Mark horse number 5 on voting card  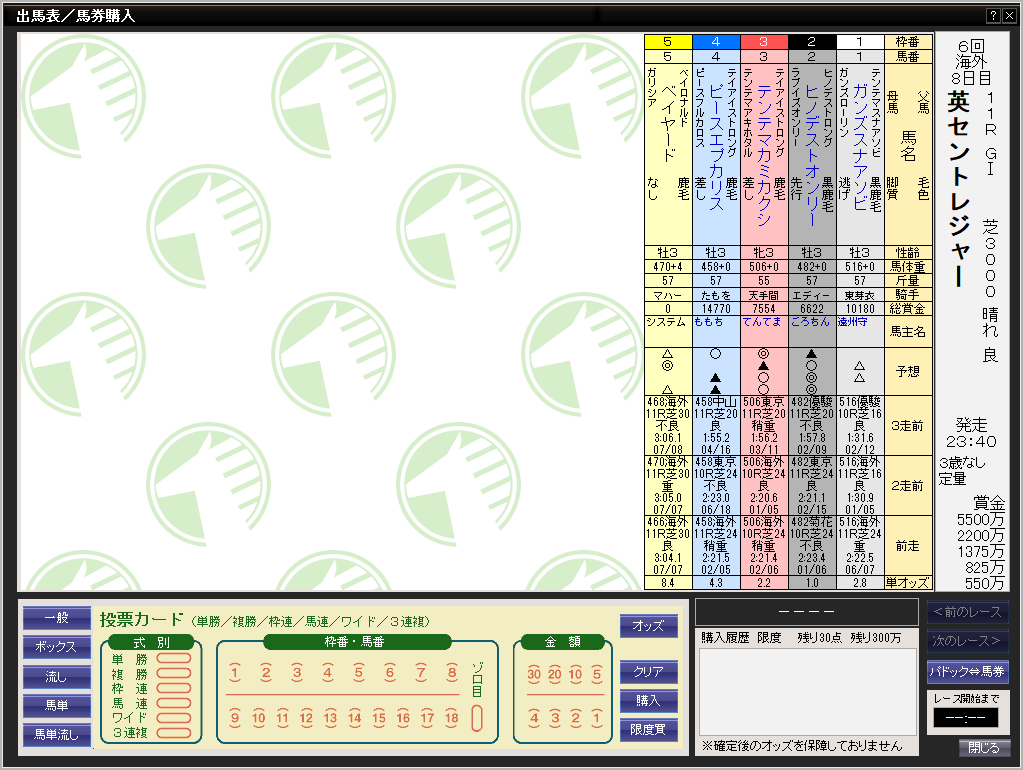tap(359, 673)
